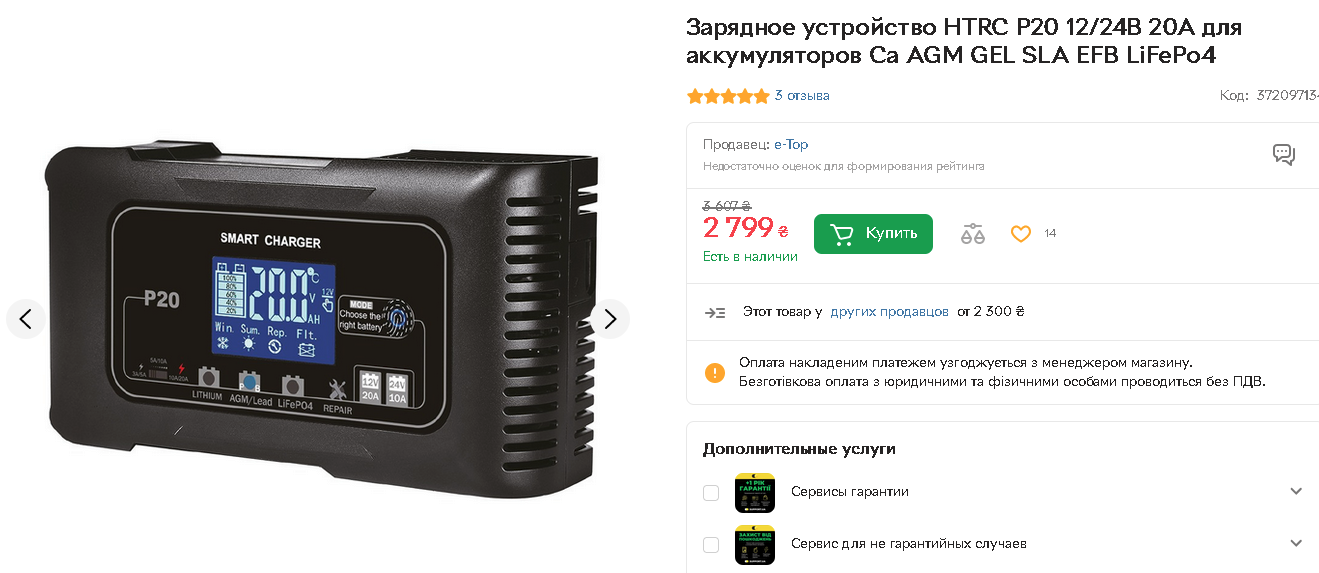Expand the Сервисы гарантии chevron

[1296, 491]
